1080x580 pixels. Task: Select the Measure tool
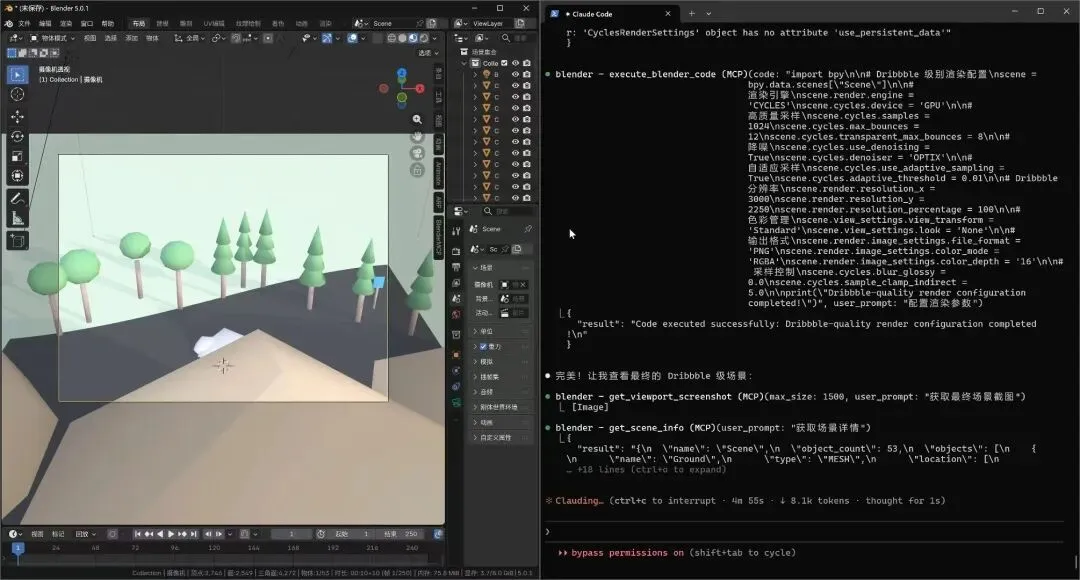tap(18, 218)
